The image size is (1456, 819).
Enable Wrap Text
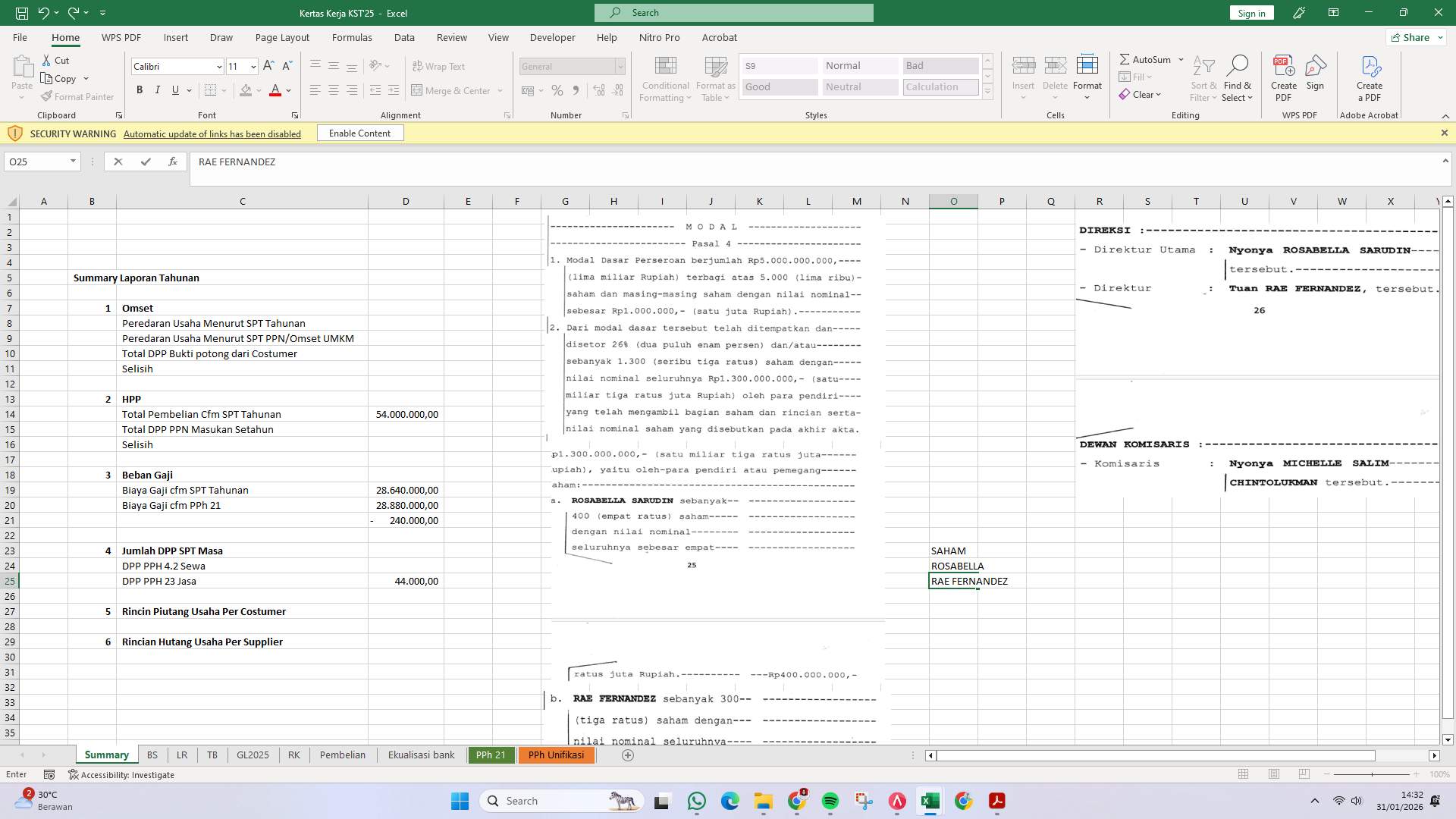pos(439,66)
